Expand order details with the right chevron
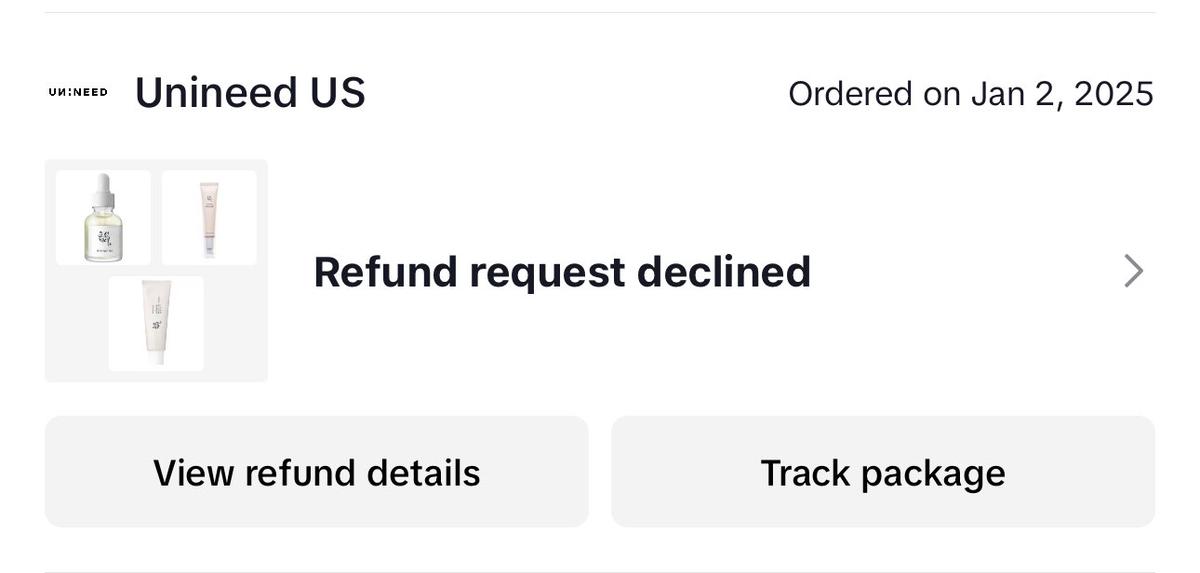Viewport: 1200px width, 573px height. pyautogui.click(x=1132, y=271)
